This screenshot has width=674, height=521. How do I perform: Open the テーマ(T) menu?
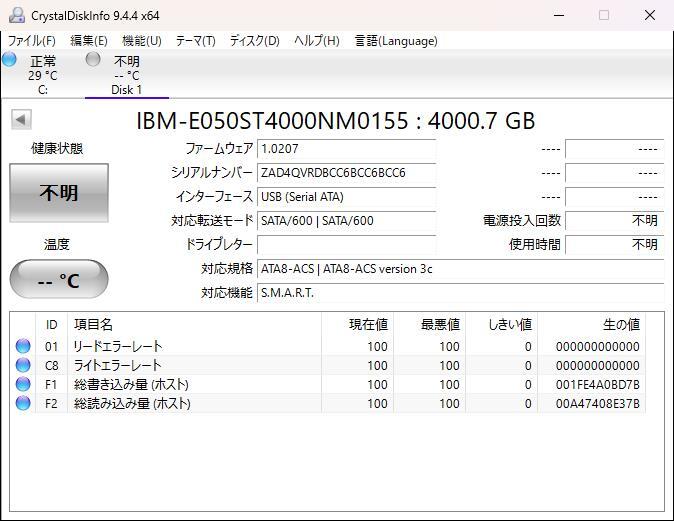(x=196, y=41)
